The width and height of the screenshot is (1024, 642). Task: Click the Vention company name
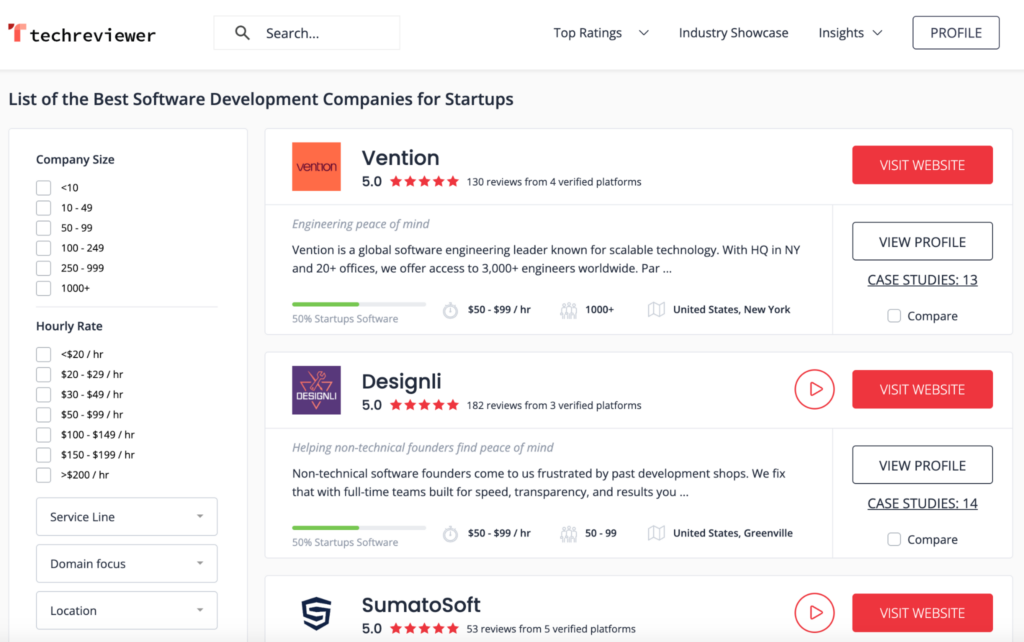[400, 157]
